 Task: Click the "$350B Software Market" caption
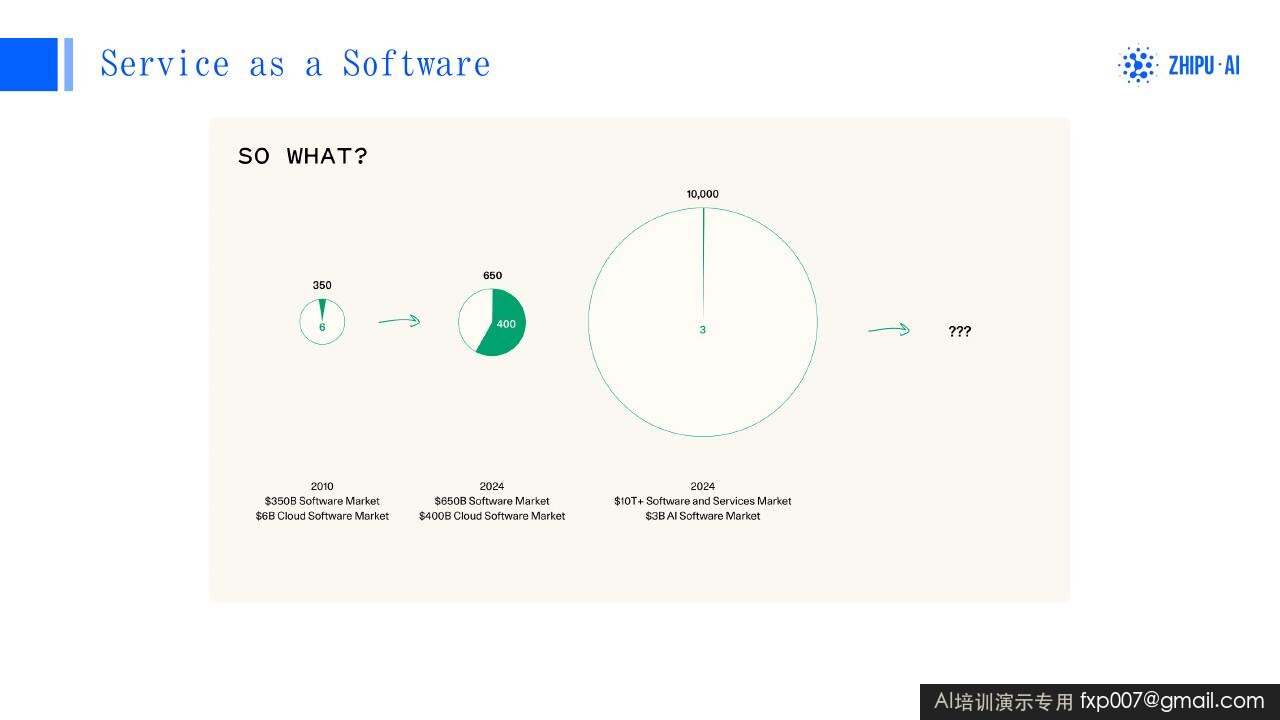322,501
